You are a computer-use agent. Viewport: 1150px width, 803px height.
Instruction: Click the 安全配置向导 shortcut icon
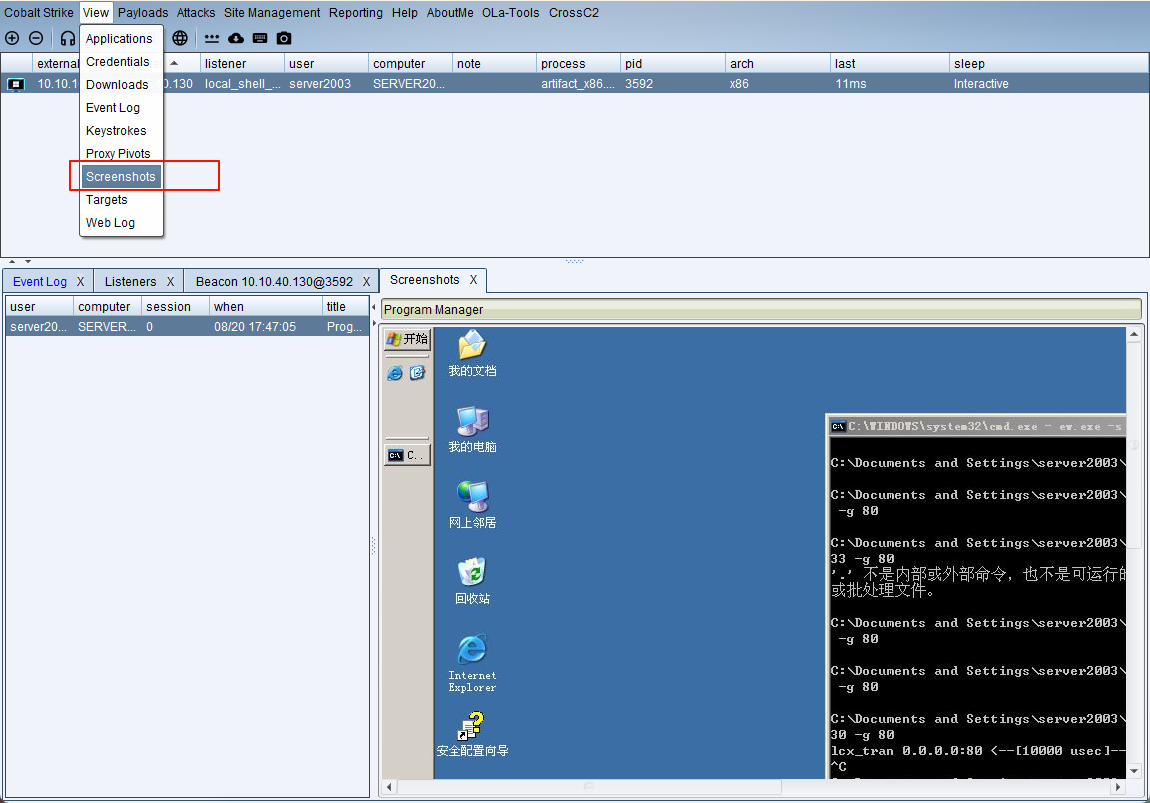click(x=472, y=726)
